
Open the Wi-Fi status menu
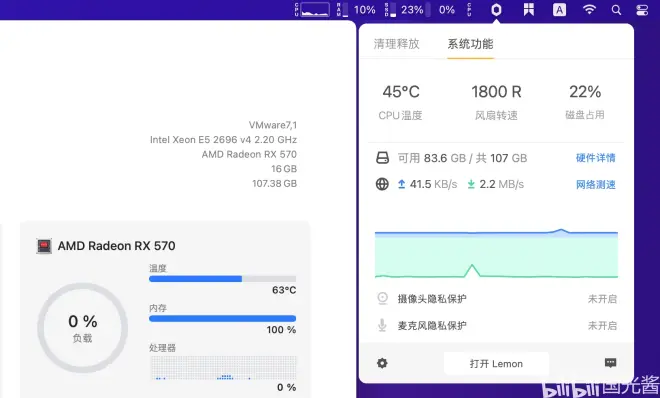pos(589,10)
